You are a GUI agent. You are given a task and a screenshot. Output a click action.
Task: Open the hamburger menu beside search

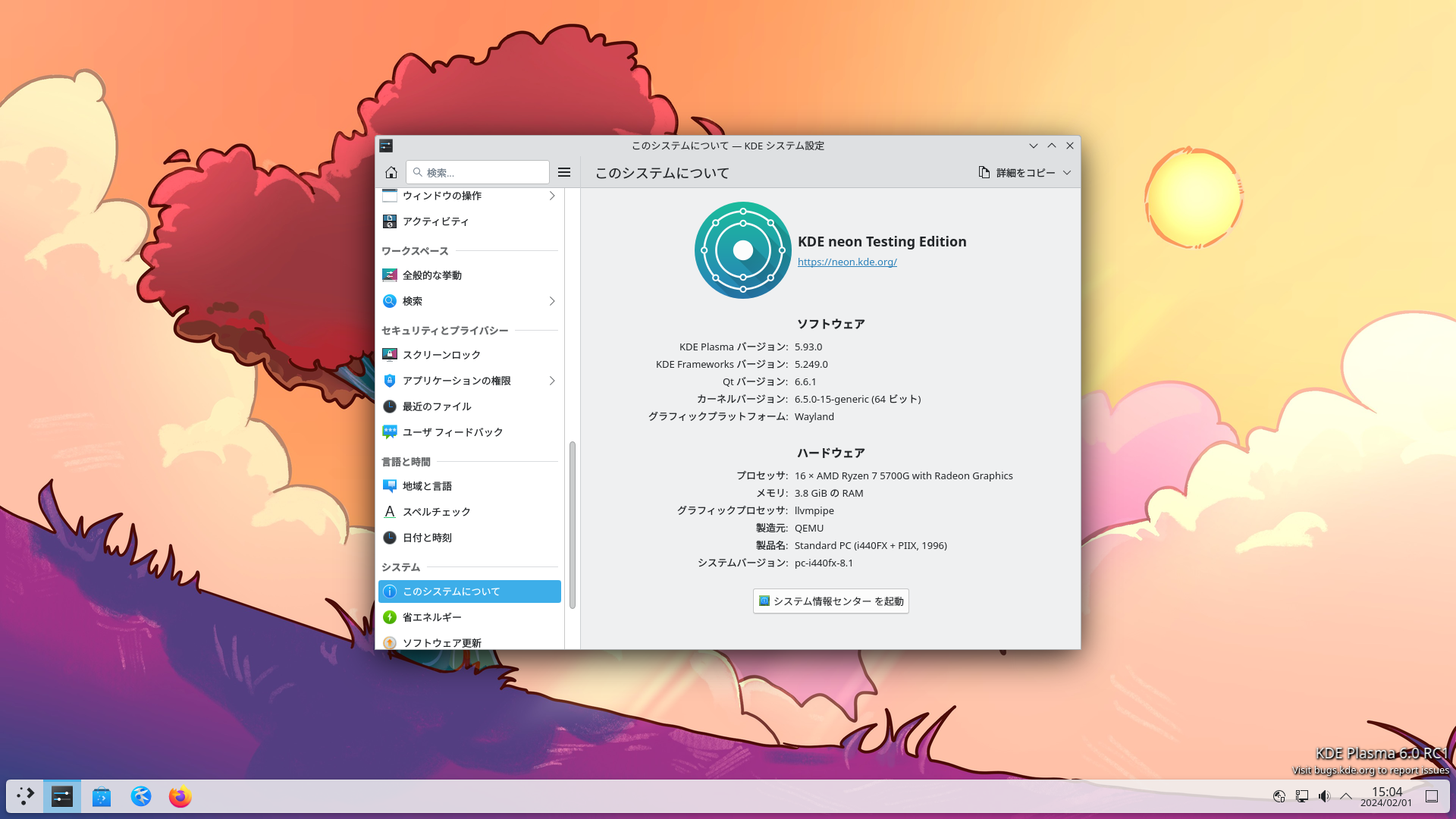pyautogui.click(x=564, y=172)
